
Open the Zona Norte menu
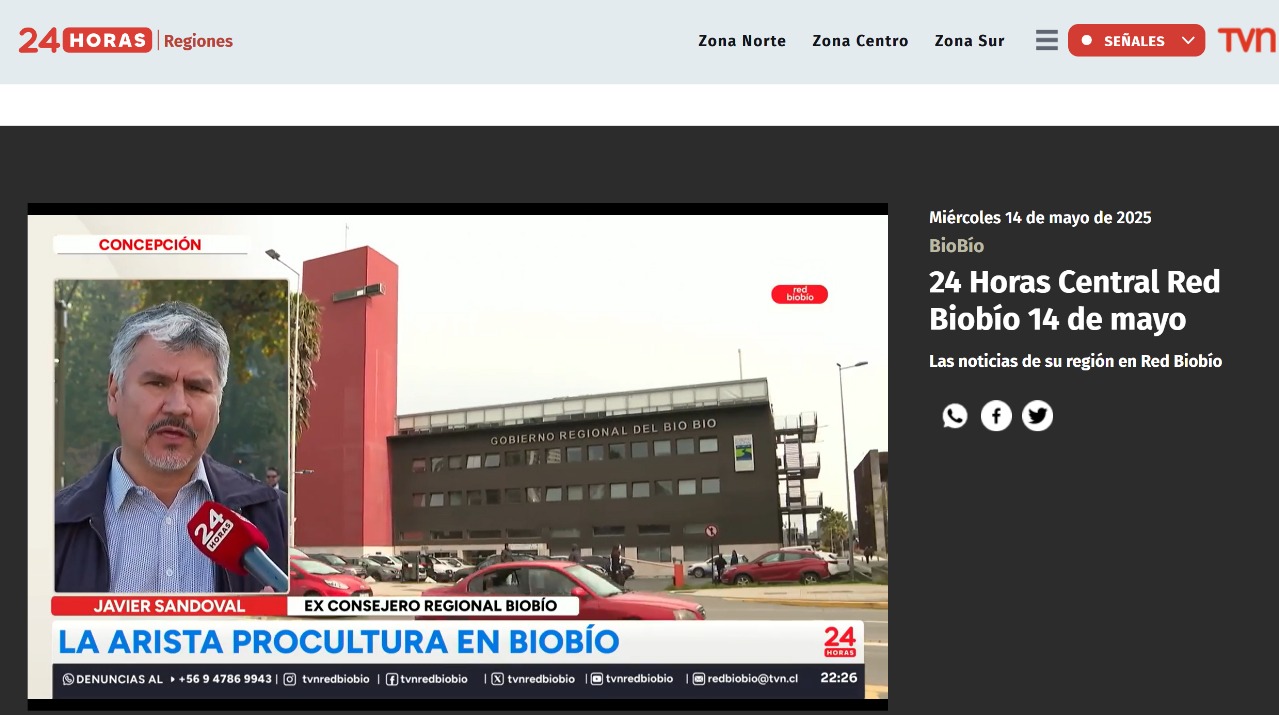point(742,41)
